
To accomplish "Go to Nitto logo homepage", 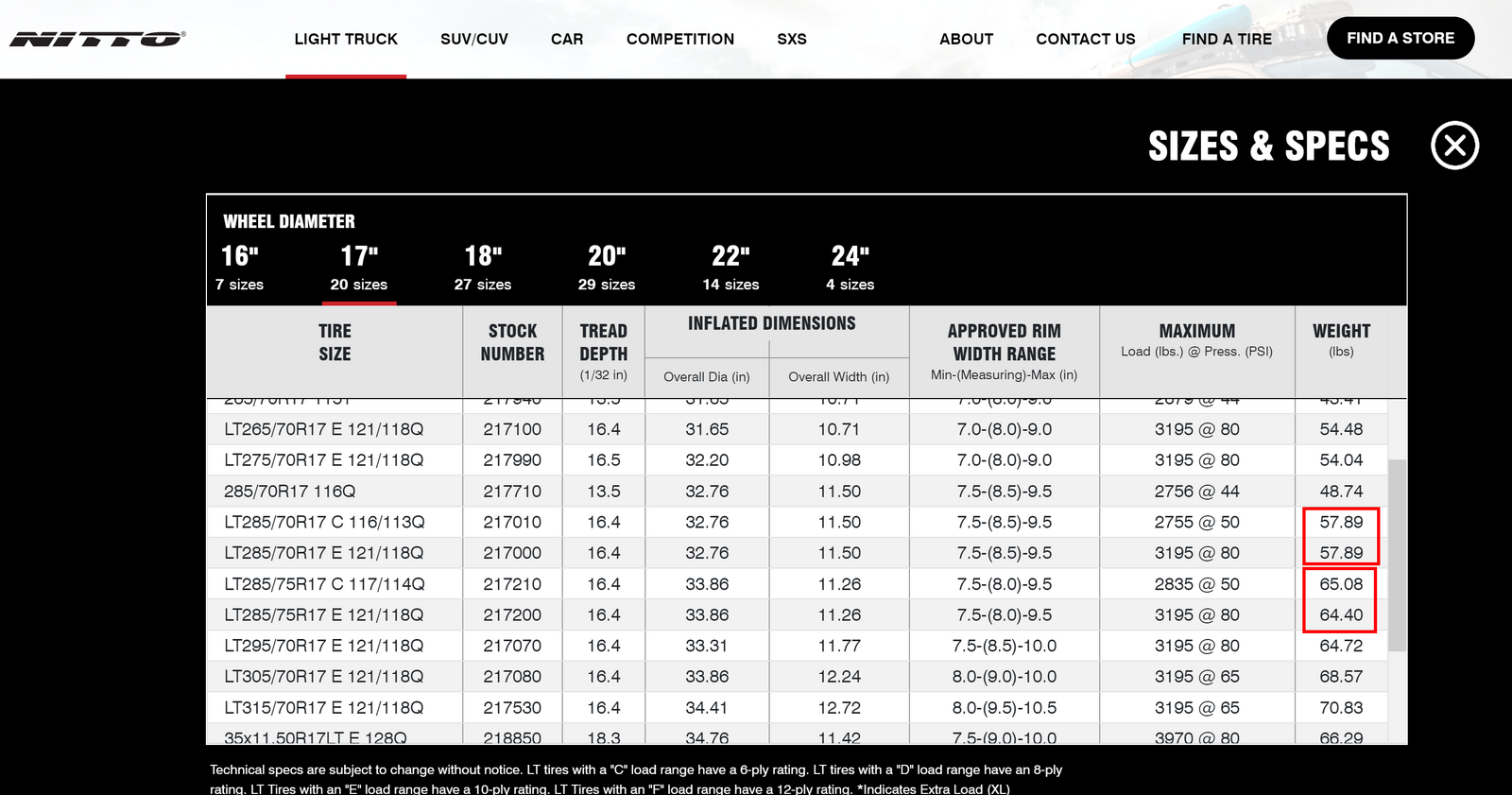I will click(97, 39).
